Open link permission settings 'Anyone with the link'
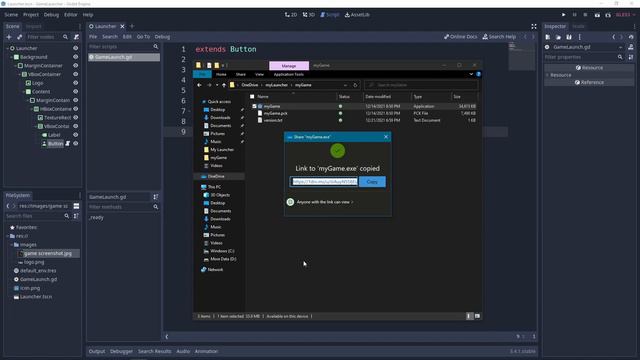Image resolution: width=640 pixels, height=360 pixels. pos(325,202)
